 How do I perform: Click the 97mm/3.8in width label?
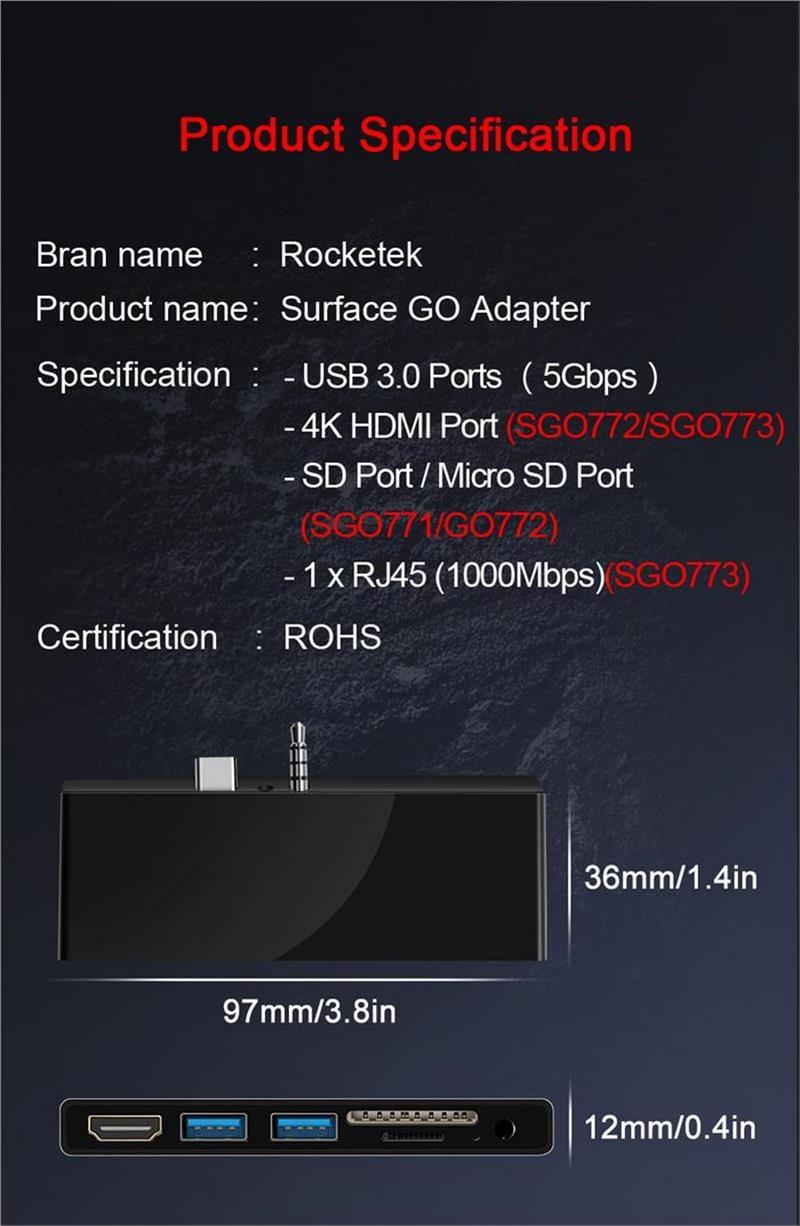click(309, 1011)
